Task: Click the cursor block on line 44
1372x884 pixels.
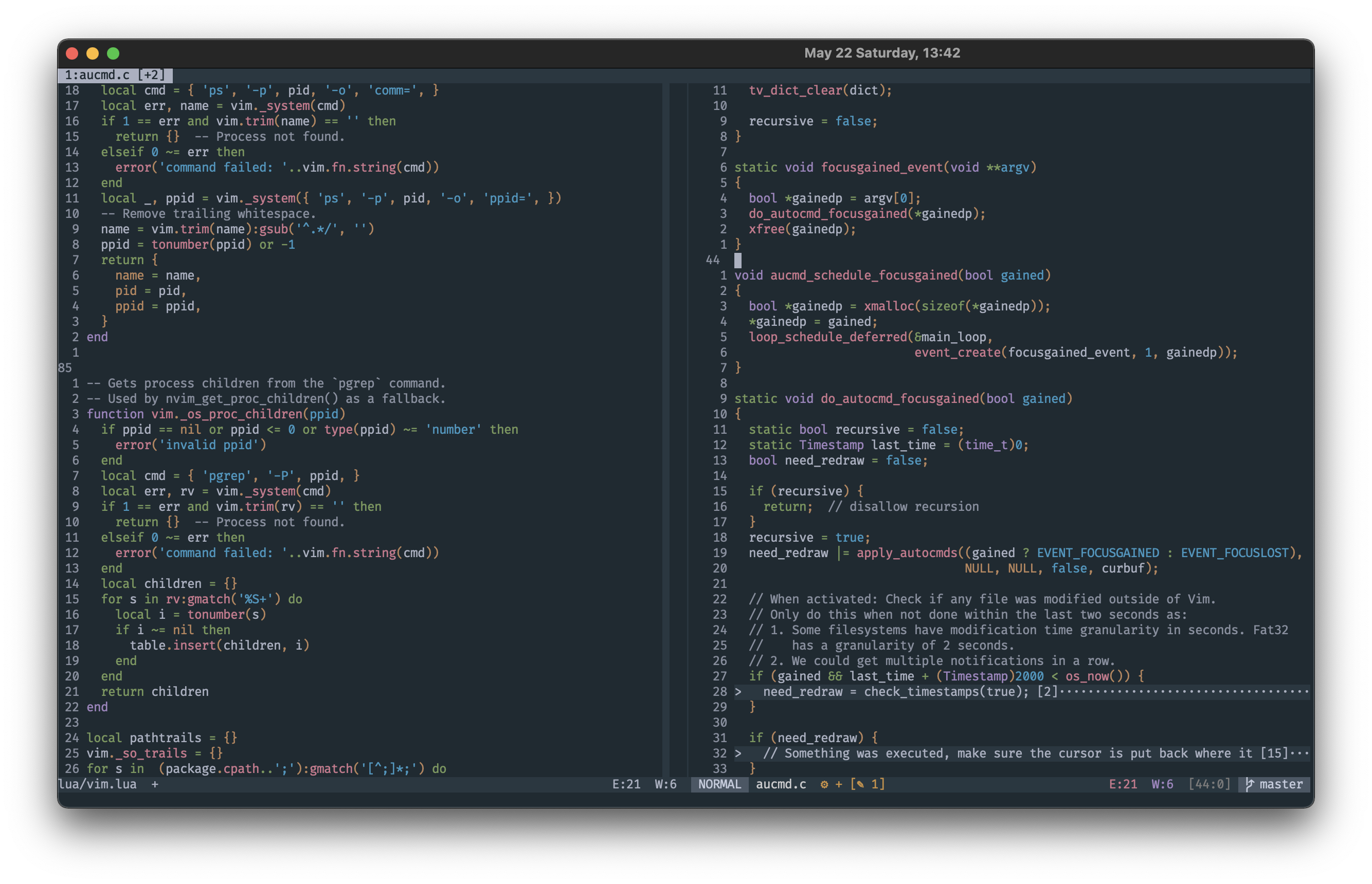Action: (738, 260)
